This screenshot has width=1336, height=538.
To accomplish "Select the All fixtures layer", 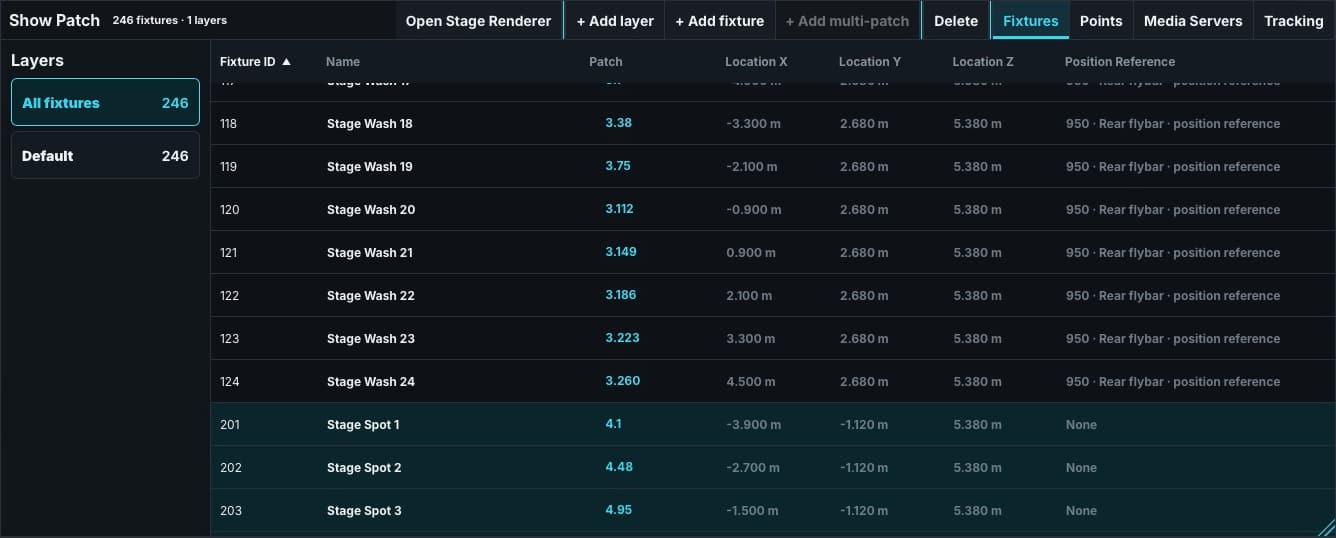I will pyautogui.click(x=105, y=102).
